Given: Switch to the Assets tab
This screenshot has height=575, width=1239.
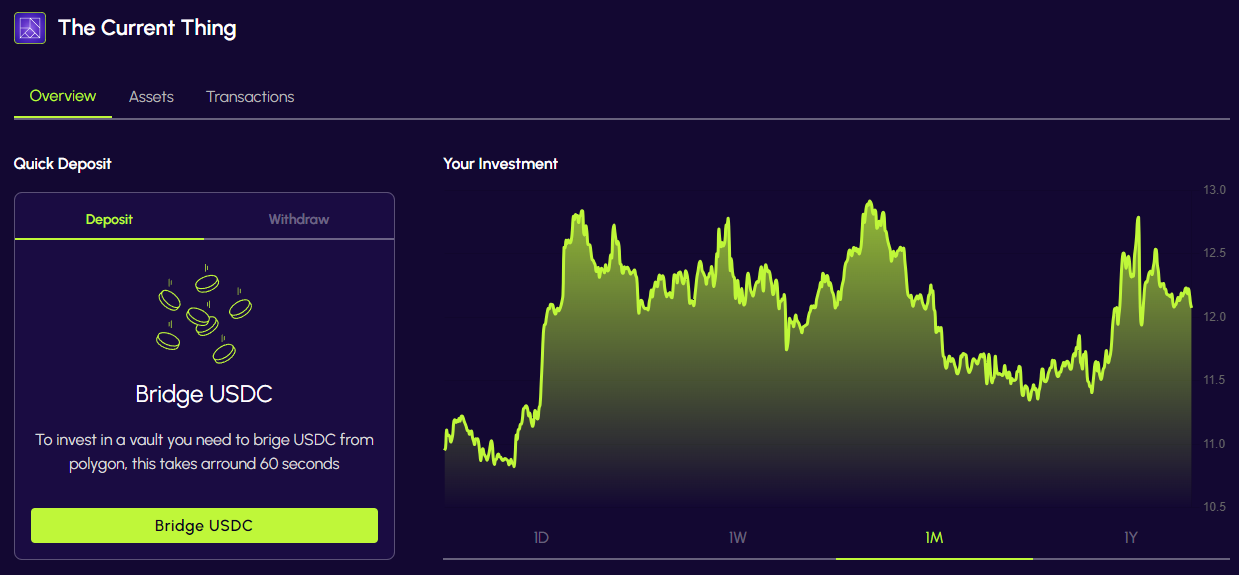Looking at the screenshot, I should click(x=151, y=97).
